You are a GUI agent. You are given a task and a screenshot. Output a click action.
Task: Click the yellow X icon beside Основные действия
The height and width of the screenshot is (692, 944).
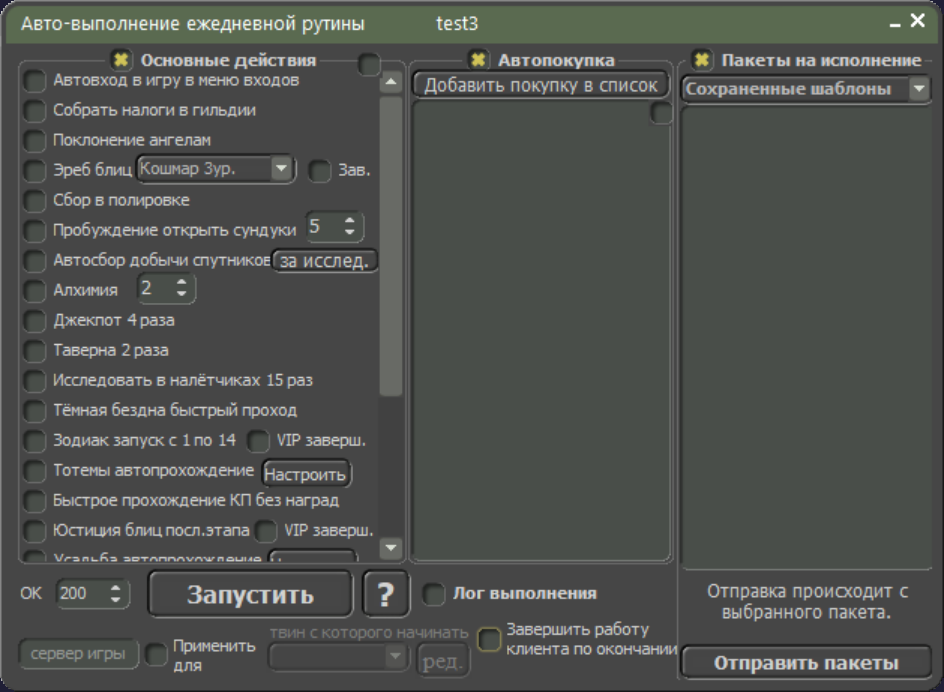coord(121,60)
